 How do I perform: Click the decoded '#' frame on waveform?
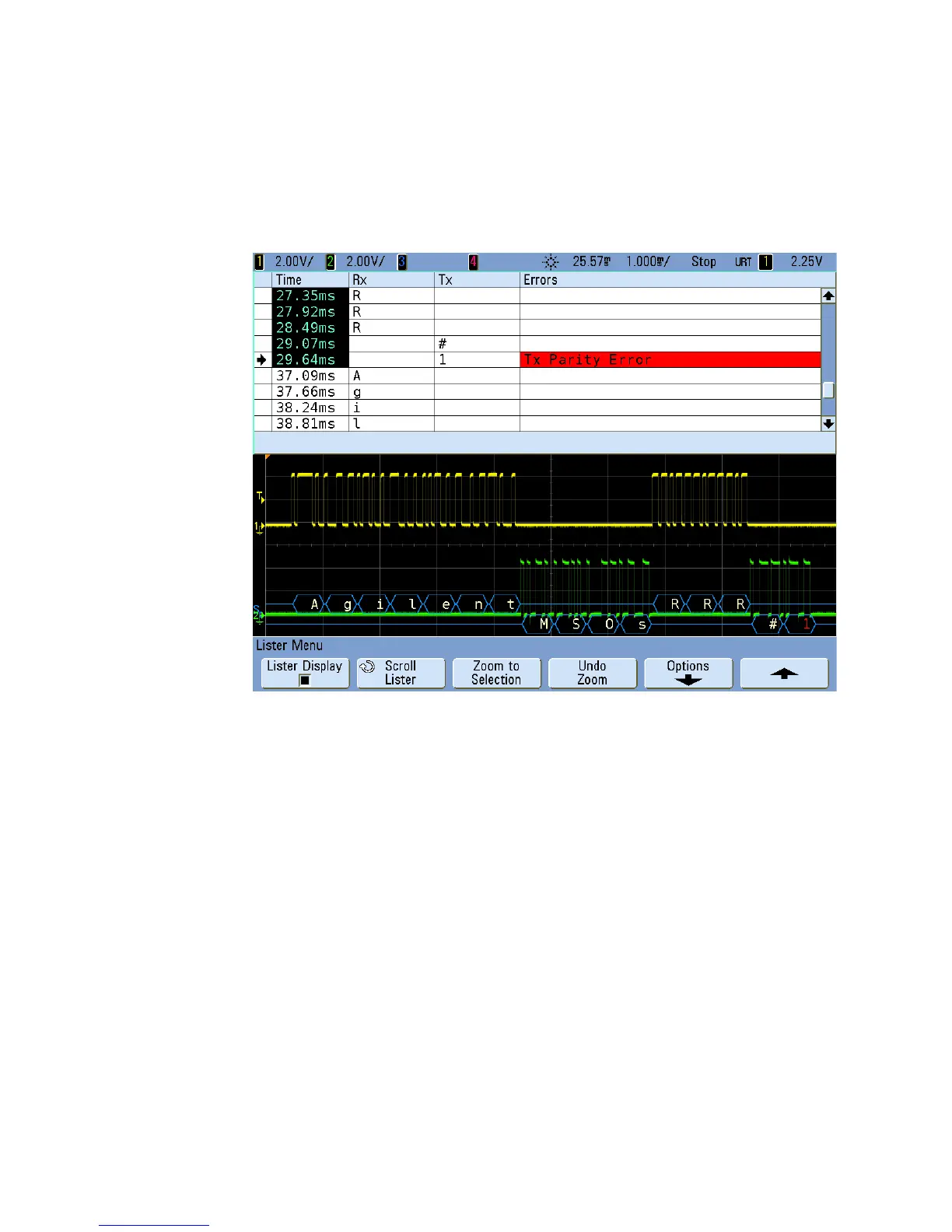click(769, 624)
